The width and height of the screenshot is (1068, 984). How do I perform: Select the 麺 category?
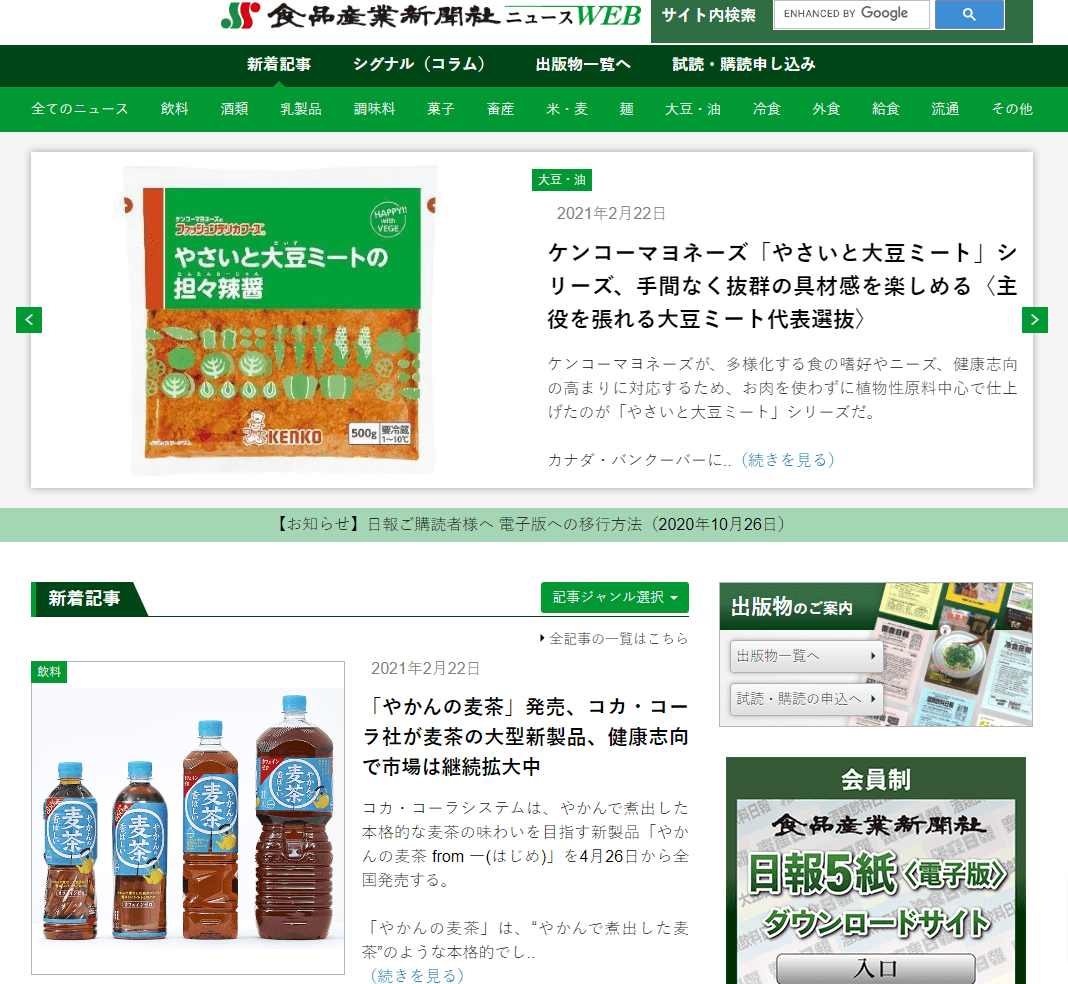pyautogui.click(x=627, y=109)
